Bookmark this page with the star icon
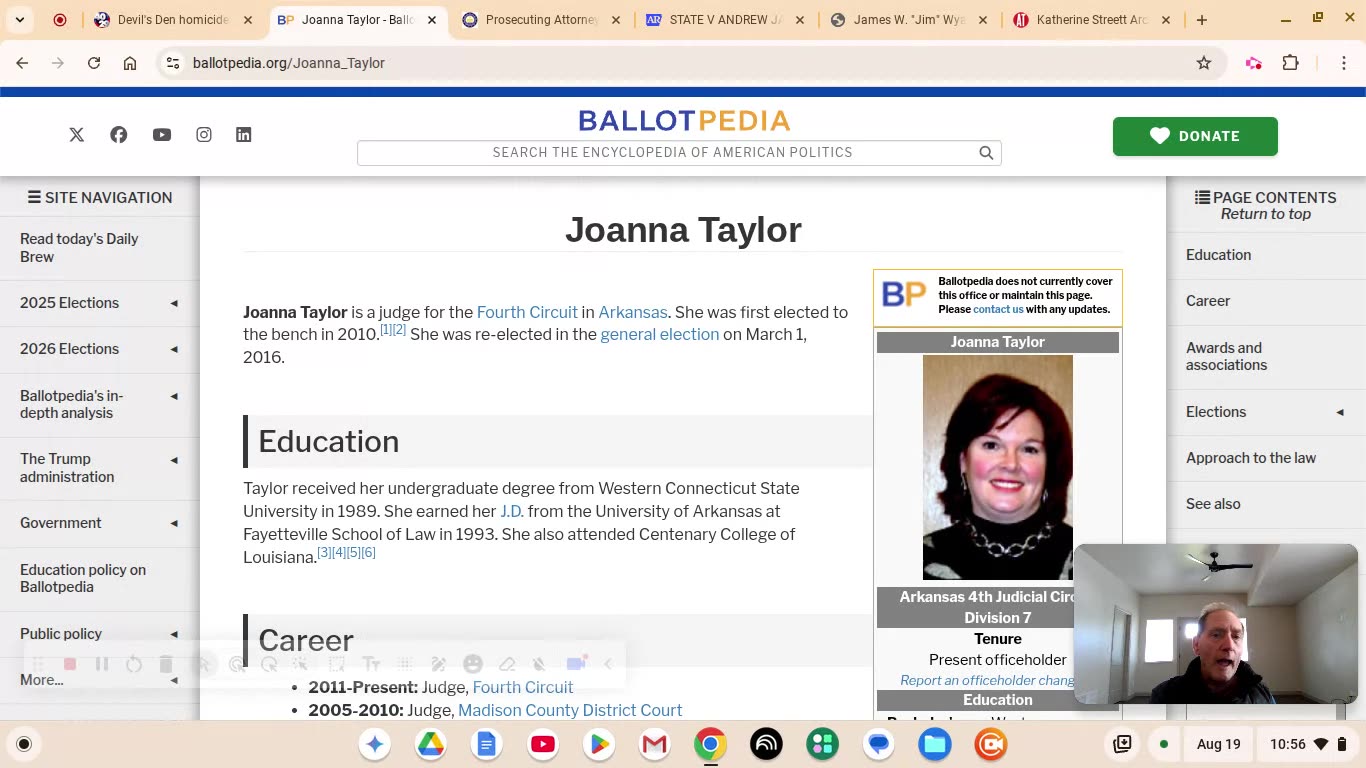Image resolution: width=1366 pixels, height=768 pixels. point(1204,63)
